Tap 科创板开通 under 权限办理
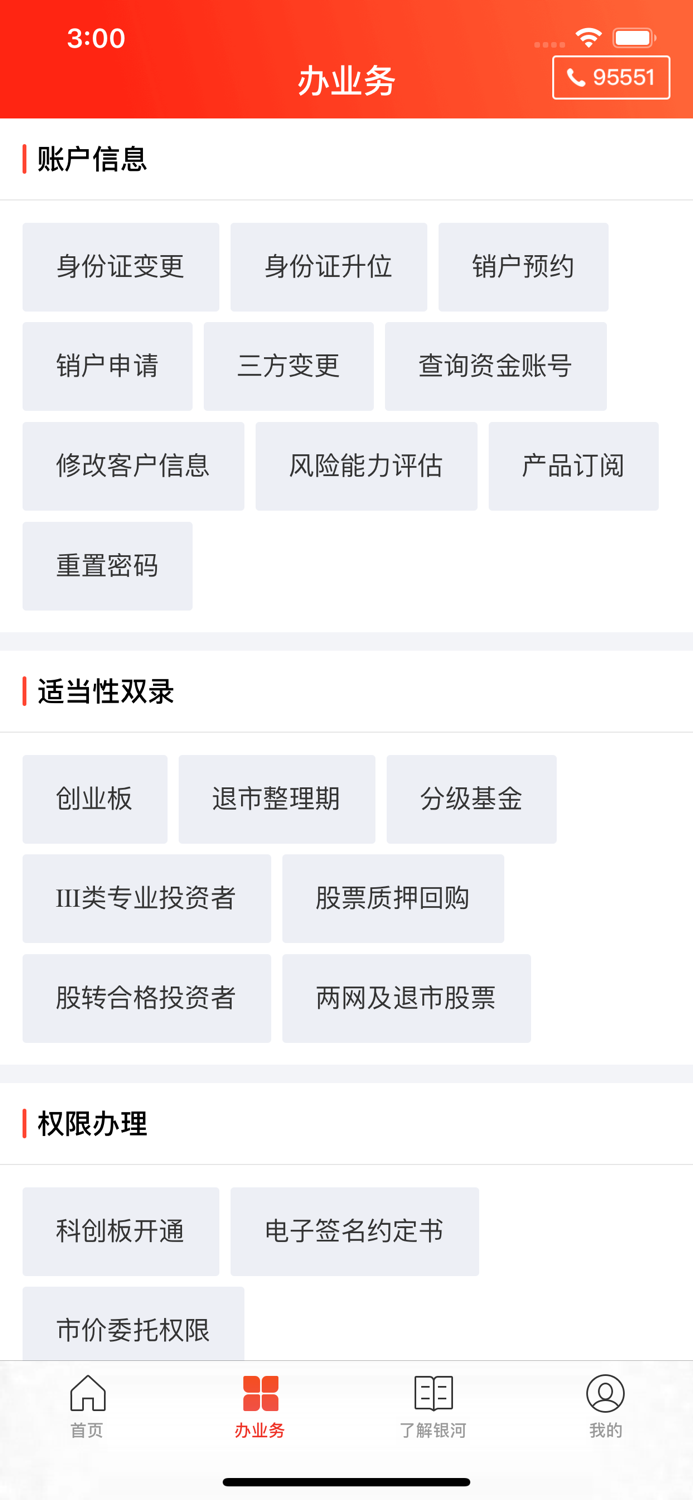The height and width of the screenshot is (1500, 693). click(120, 1231)
